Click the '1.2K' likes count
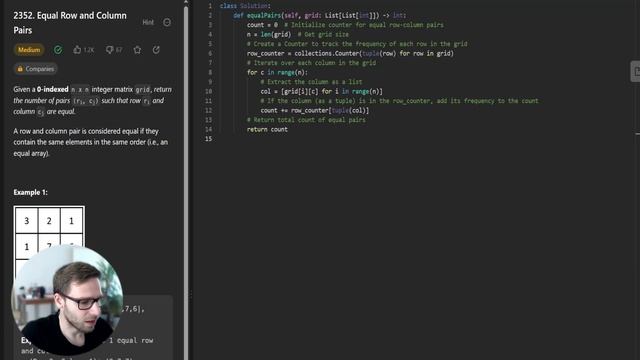The width and height of the screenshot is (640, 360). pos(89,50)
